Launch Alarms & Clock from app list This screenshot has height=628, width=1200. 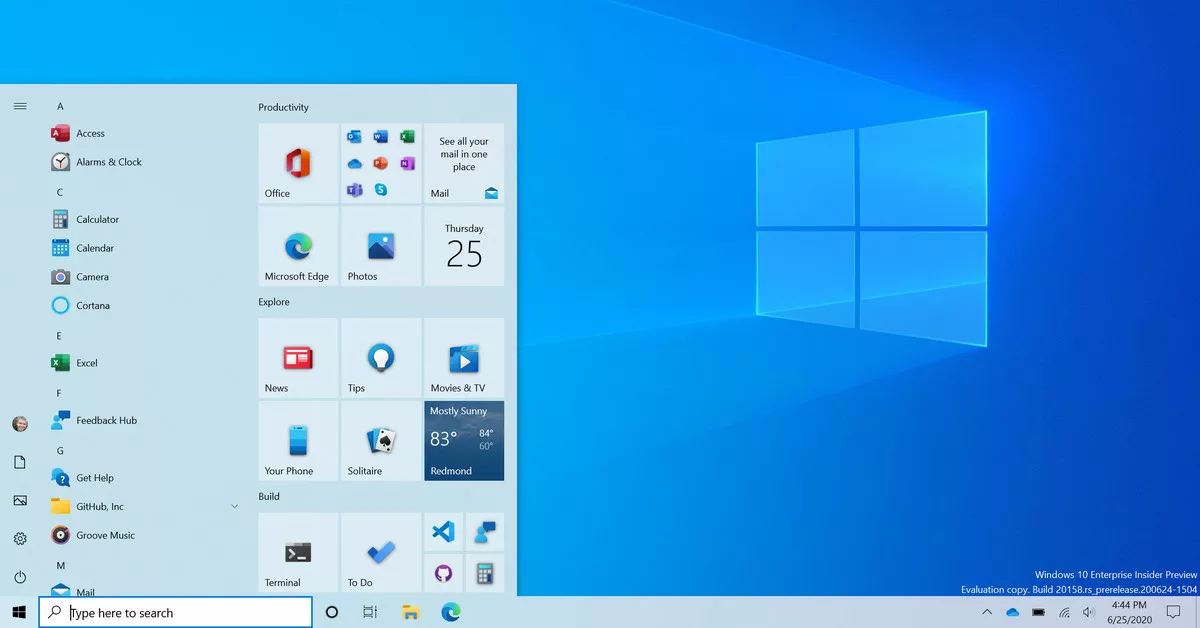145,162
